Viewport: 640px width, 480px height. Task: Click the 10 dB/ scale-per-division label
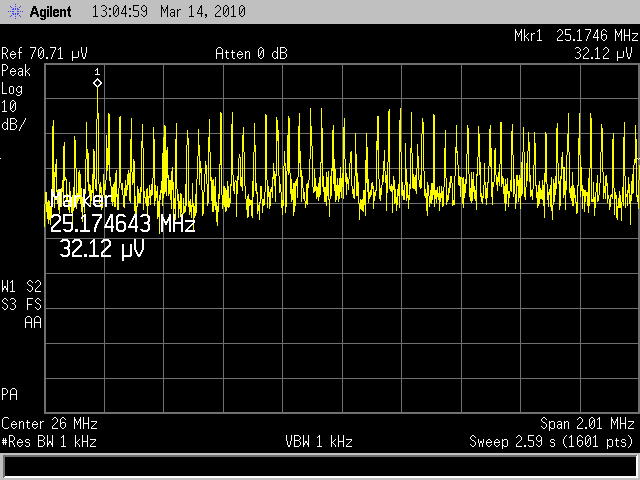(x=13, y=115)
